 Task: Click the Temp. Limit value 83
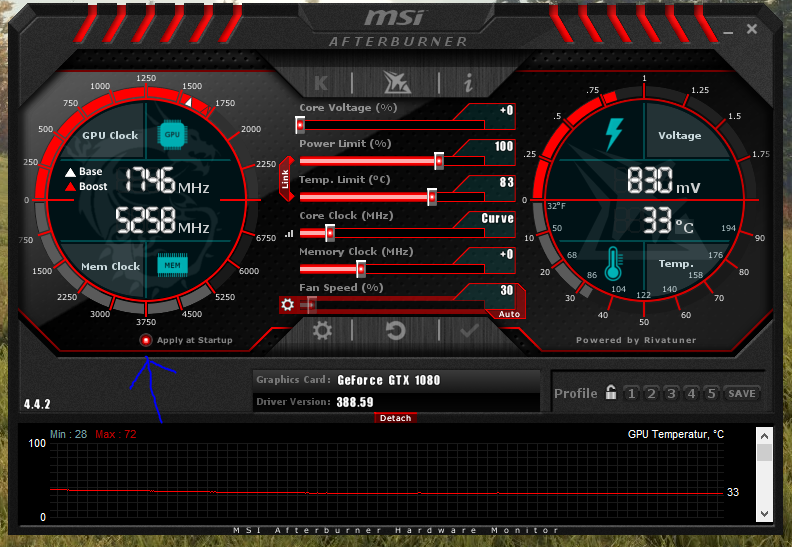point(507,182)
